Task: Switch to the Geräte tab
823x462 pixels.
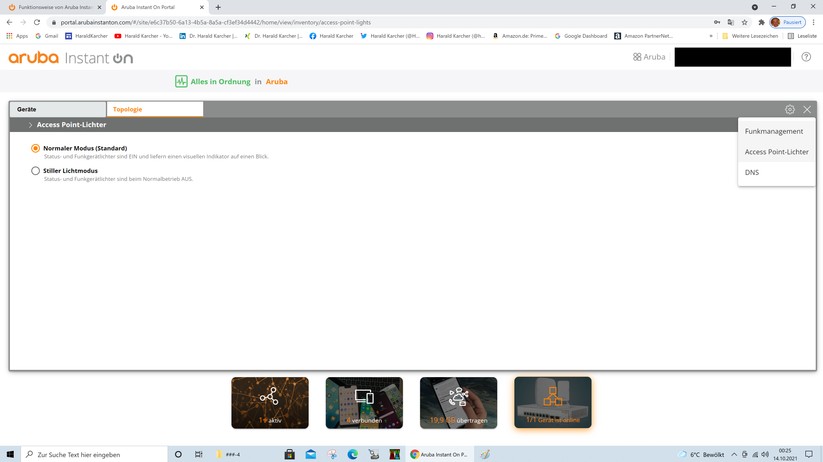Action: pyautogui.click(x=57, y=109)
